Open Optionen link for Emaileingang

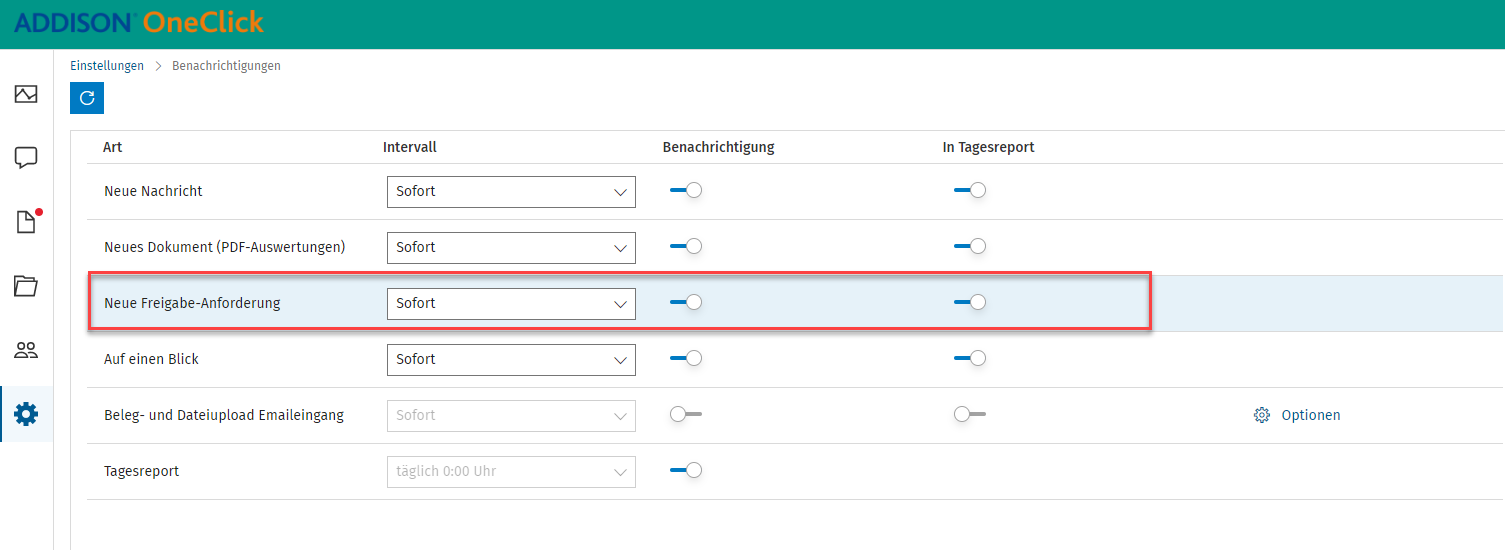pos(1311,415)
